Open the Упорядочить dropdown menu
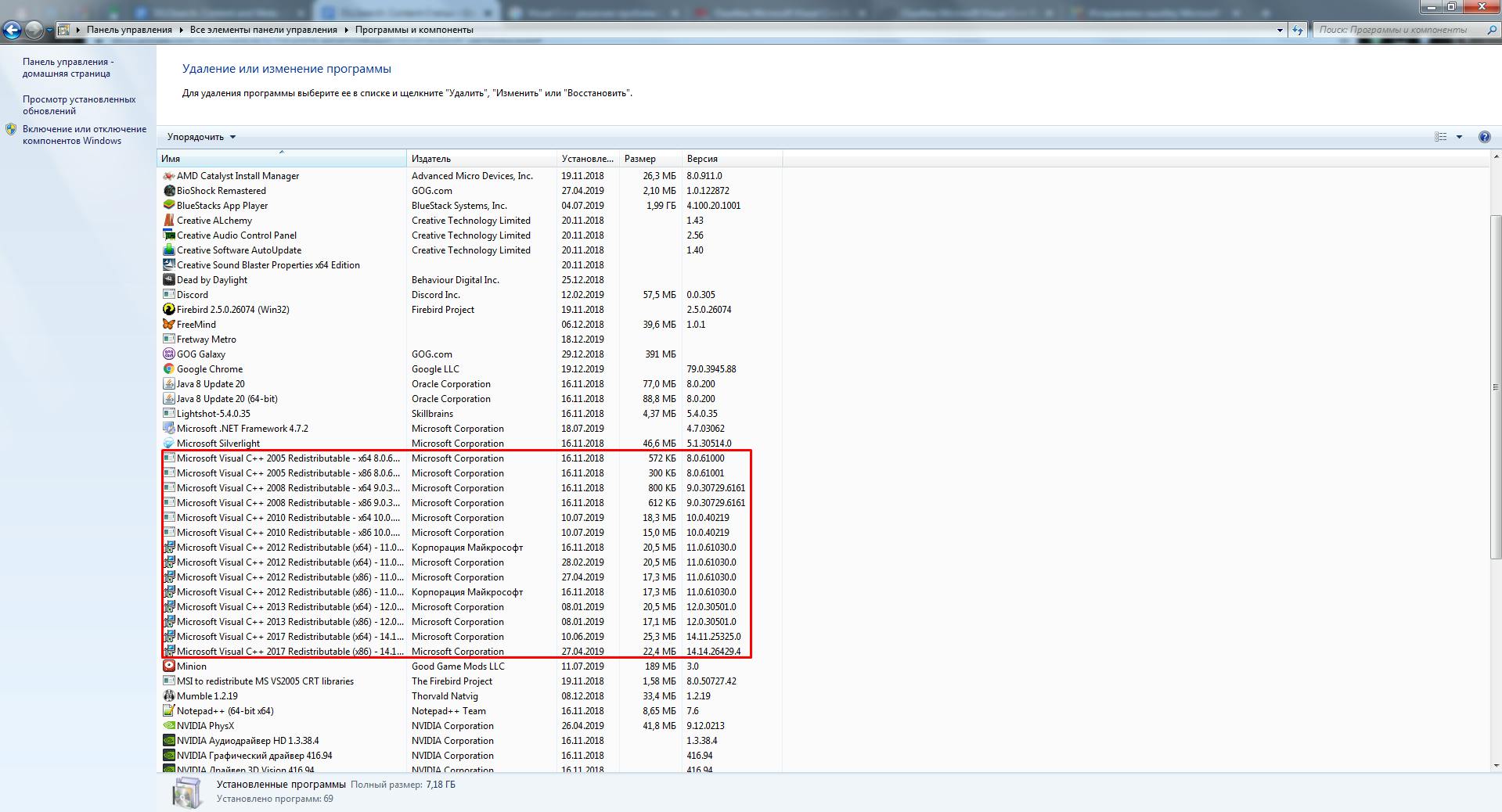This screenshot has width=1502, height=812. 201,137
